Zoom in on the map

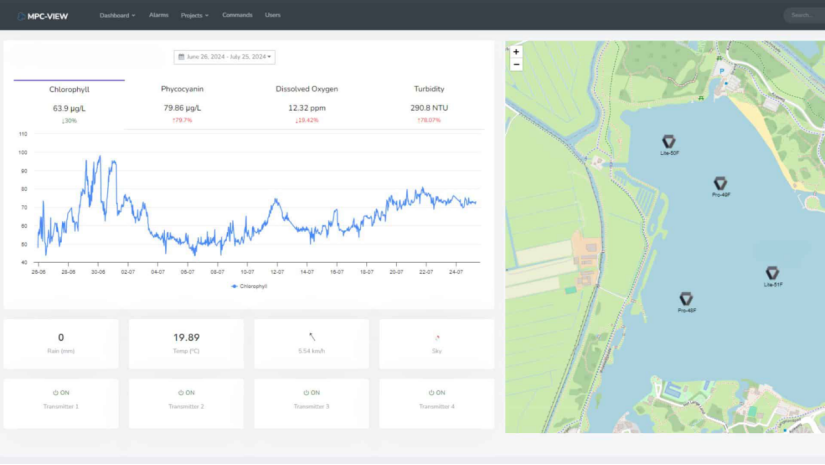[x=516, y=51]
